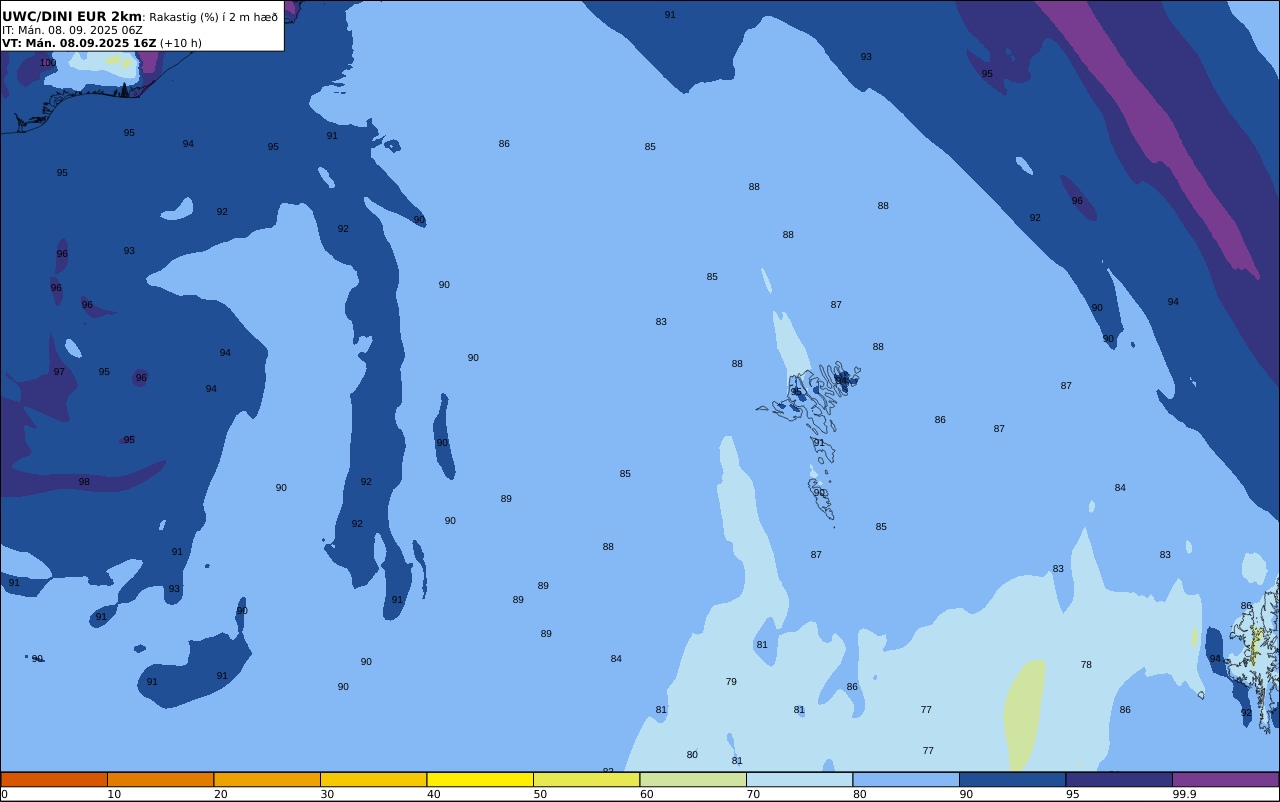Click the '10' legend tick label
1280x802 pixels.
[114, 794]
